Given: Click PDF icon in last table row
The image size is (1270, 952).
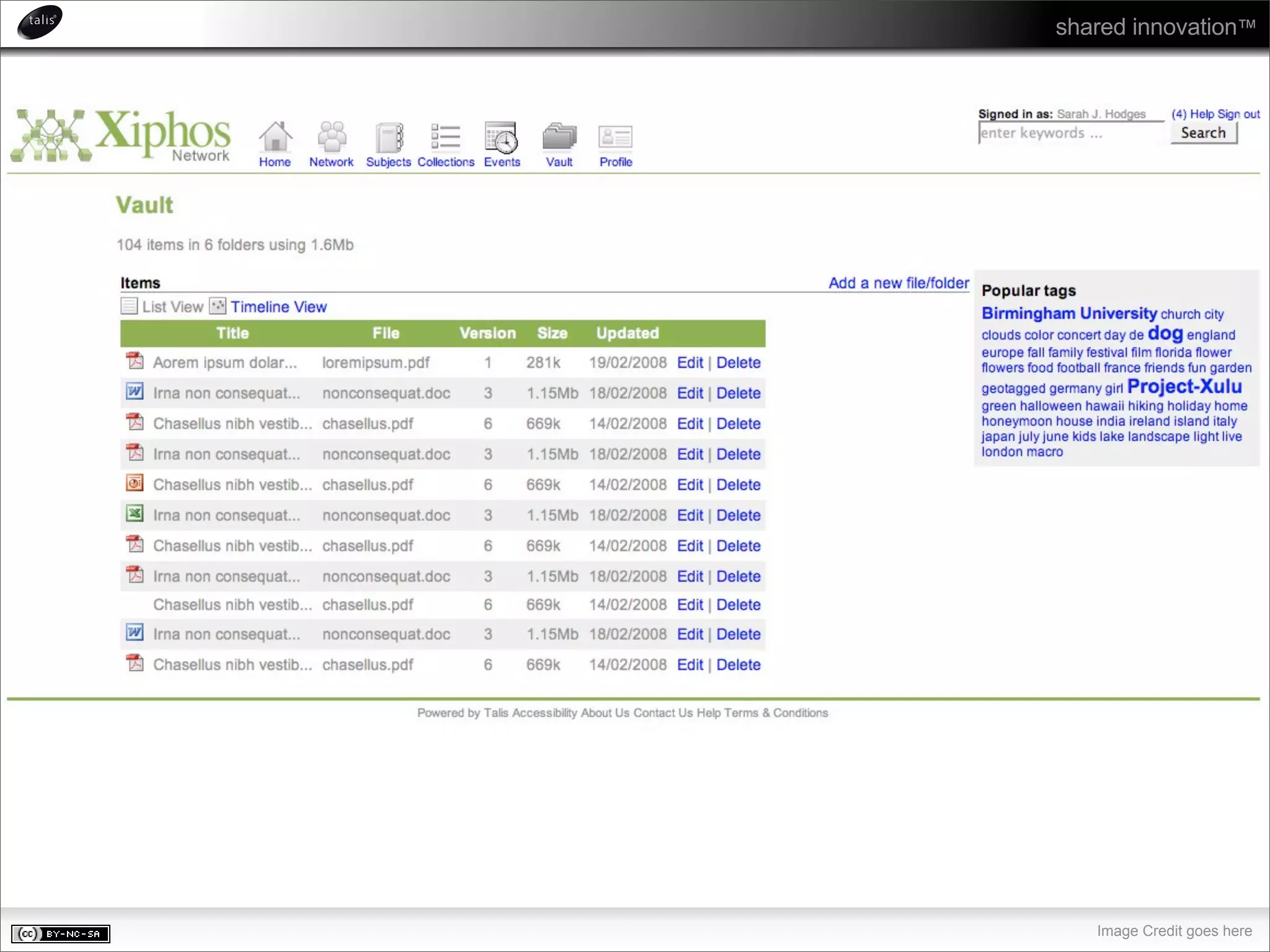Looking at the screenshot, I should [135, 663].
